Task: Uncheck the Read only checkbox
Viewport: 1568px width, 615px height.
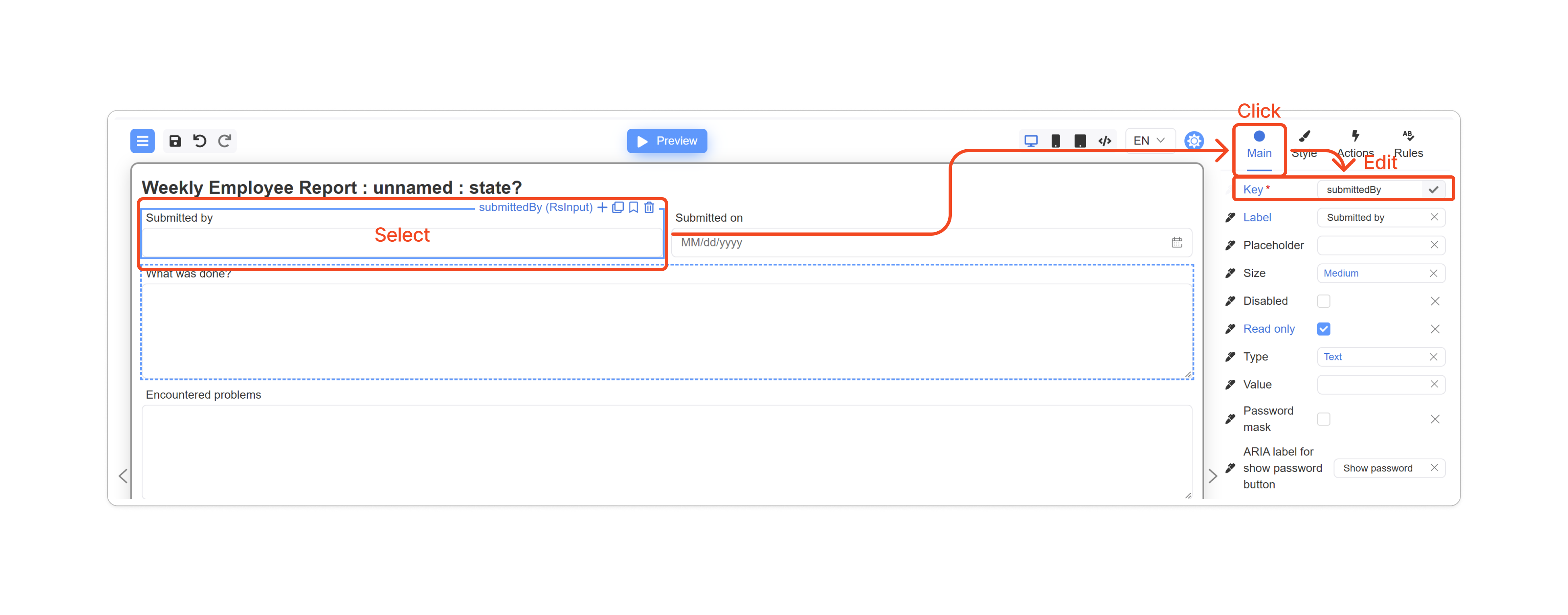Action: pos(1323,329)
